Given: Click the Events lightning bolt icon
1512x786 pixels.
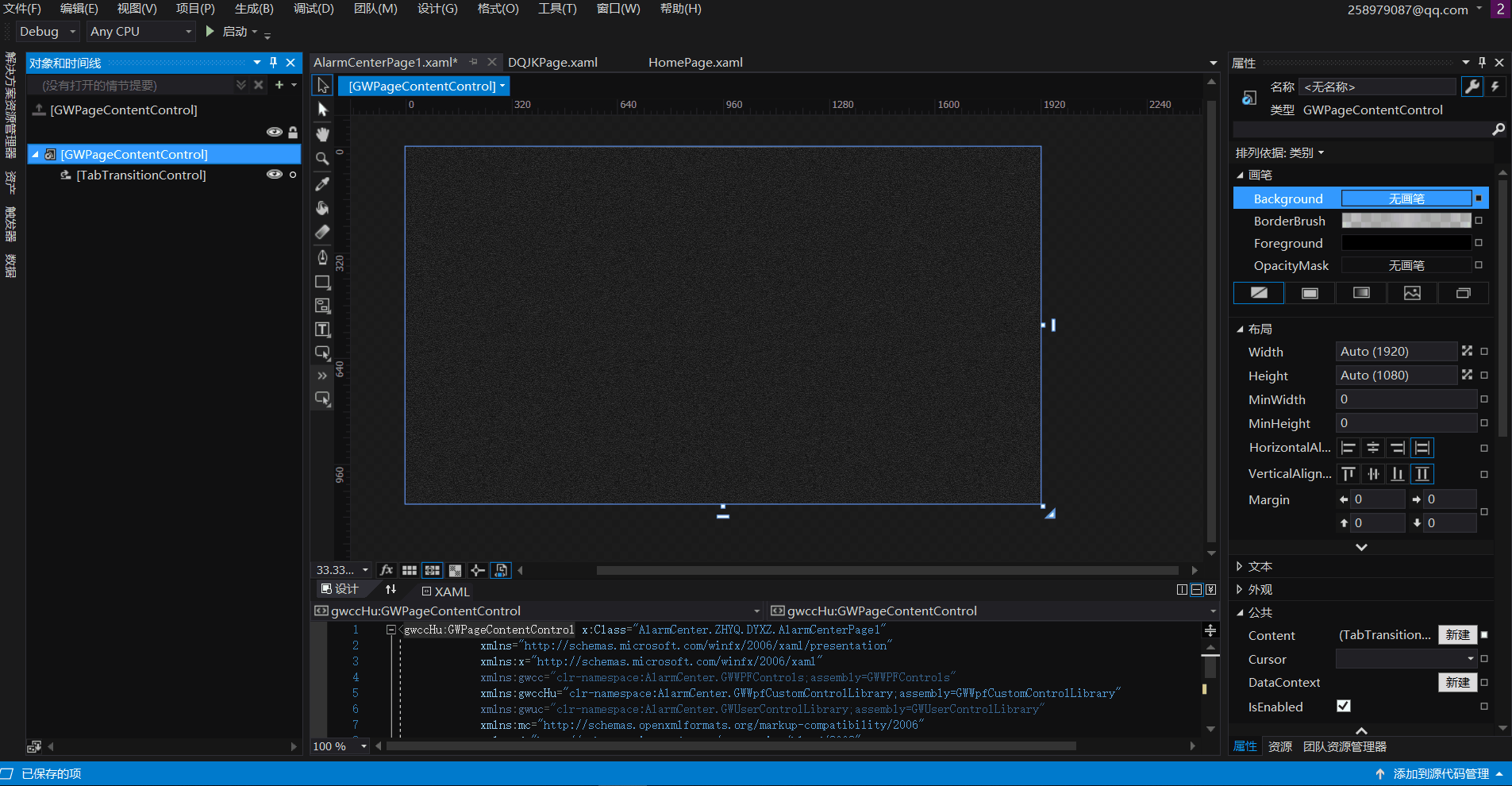Looking at the screenshot, I should pyautogui.click(x=1495, y=87).
